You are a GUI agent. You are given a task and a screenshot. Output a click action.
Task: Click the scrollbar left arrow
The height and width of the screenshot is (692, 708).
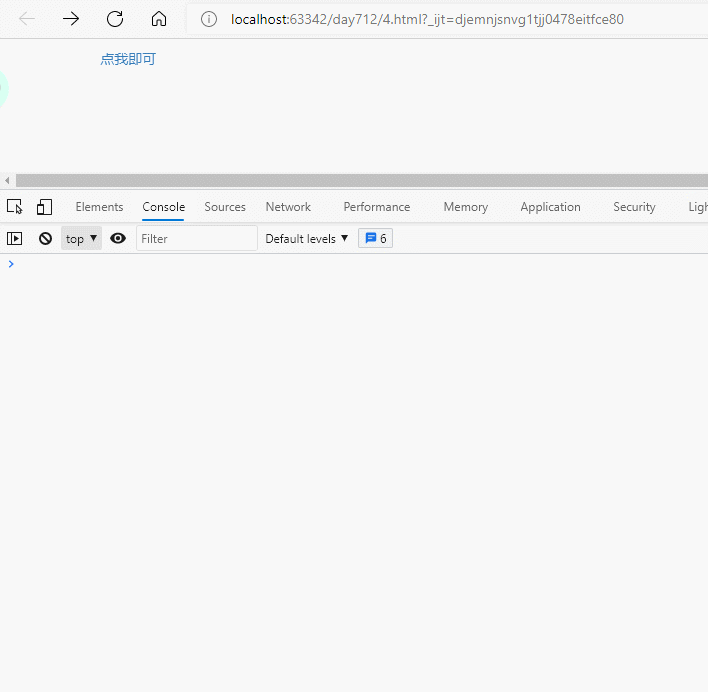coord(7,181)
